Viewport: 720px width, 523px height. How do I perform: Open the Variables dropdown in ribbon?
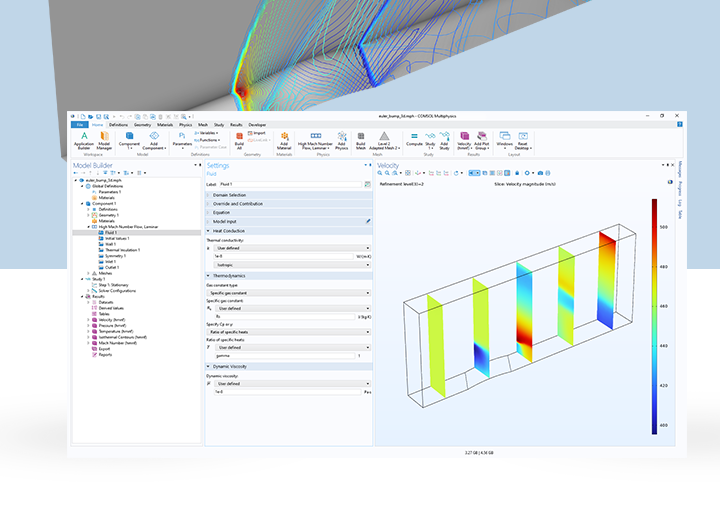click(x=206, y=133)
